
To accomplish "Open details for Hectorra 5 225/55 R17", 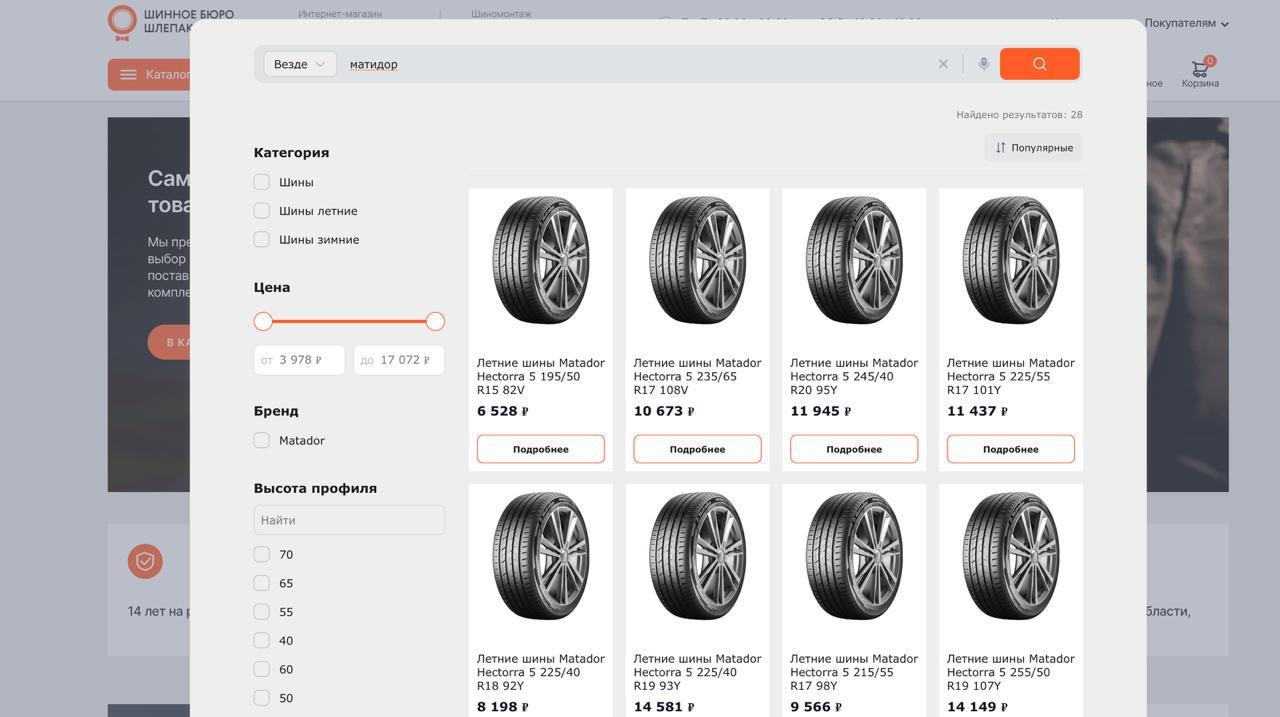I will tap(1011, 449).
